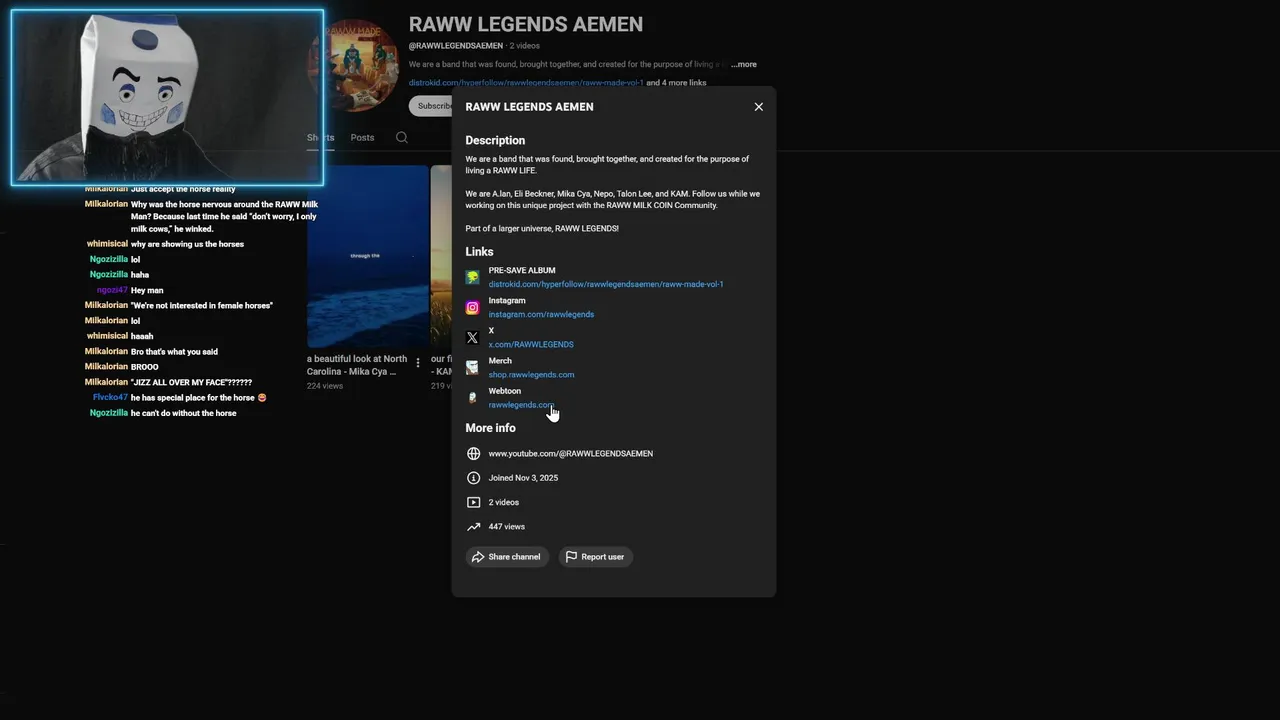Click the @RAWWLEGENDSAEMEN handle in header
1280x720 pixels.
456,46
